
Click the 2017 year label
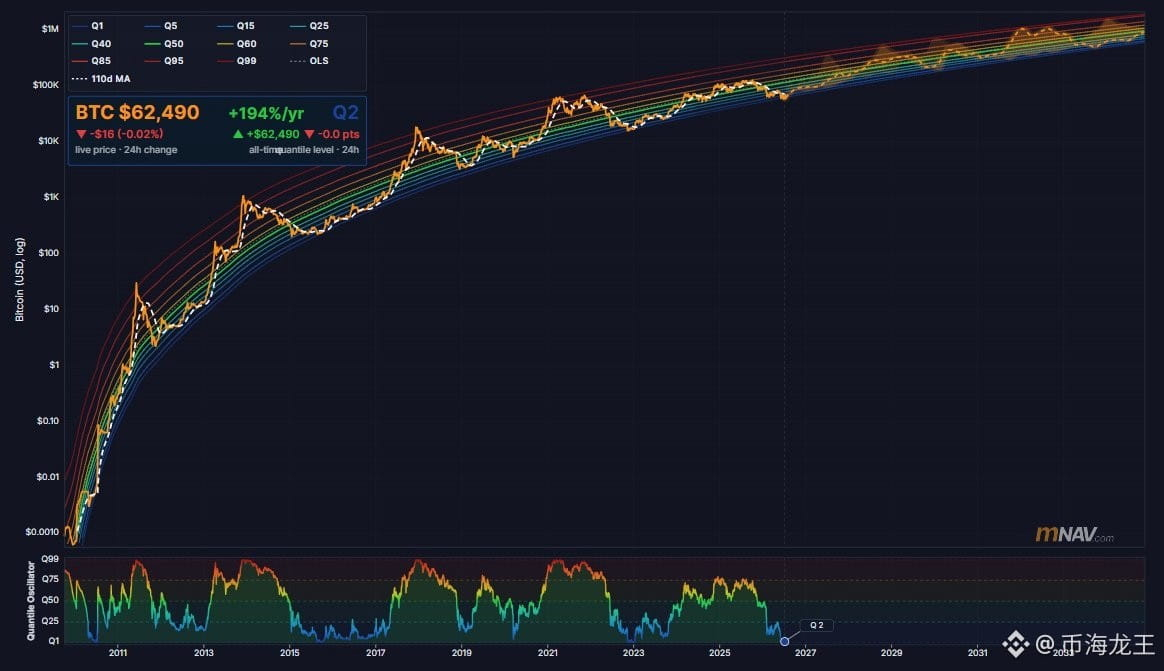coord(376,653)
